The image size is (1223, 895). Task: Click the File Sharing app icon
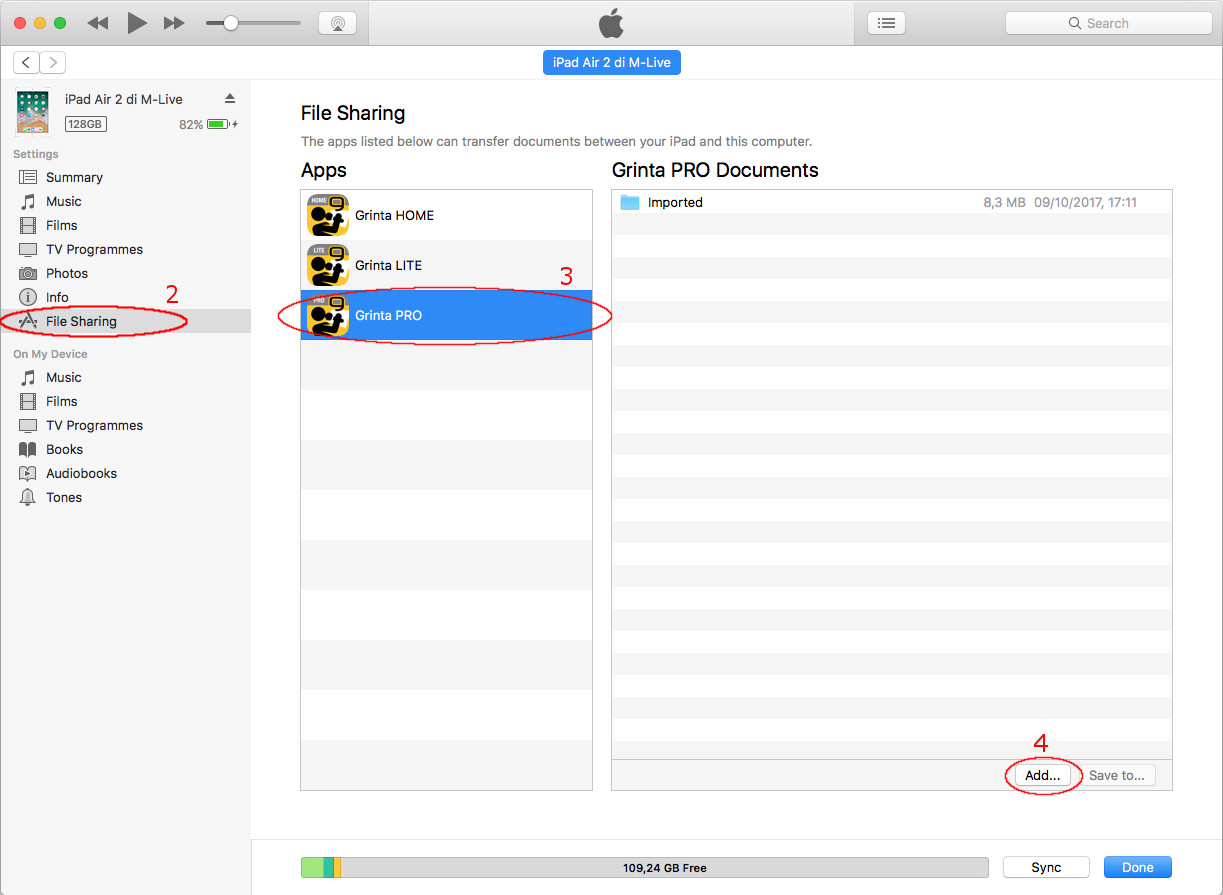point(28,321)
